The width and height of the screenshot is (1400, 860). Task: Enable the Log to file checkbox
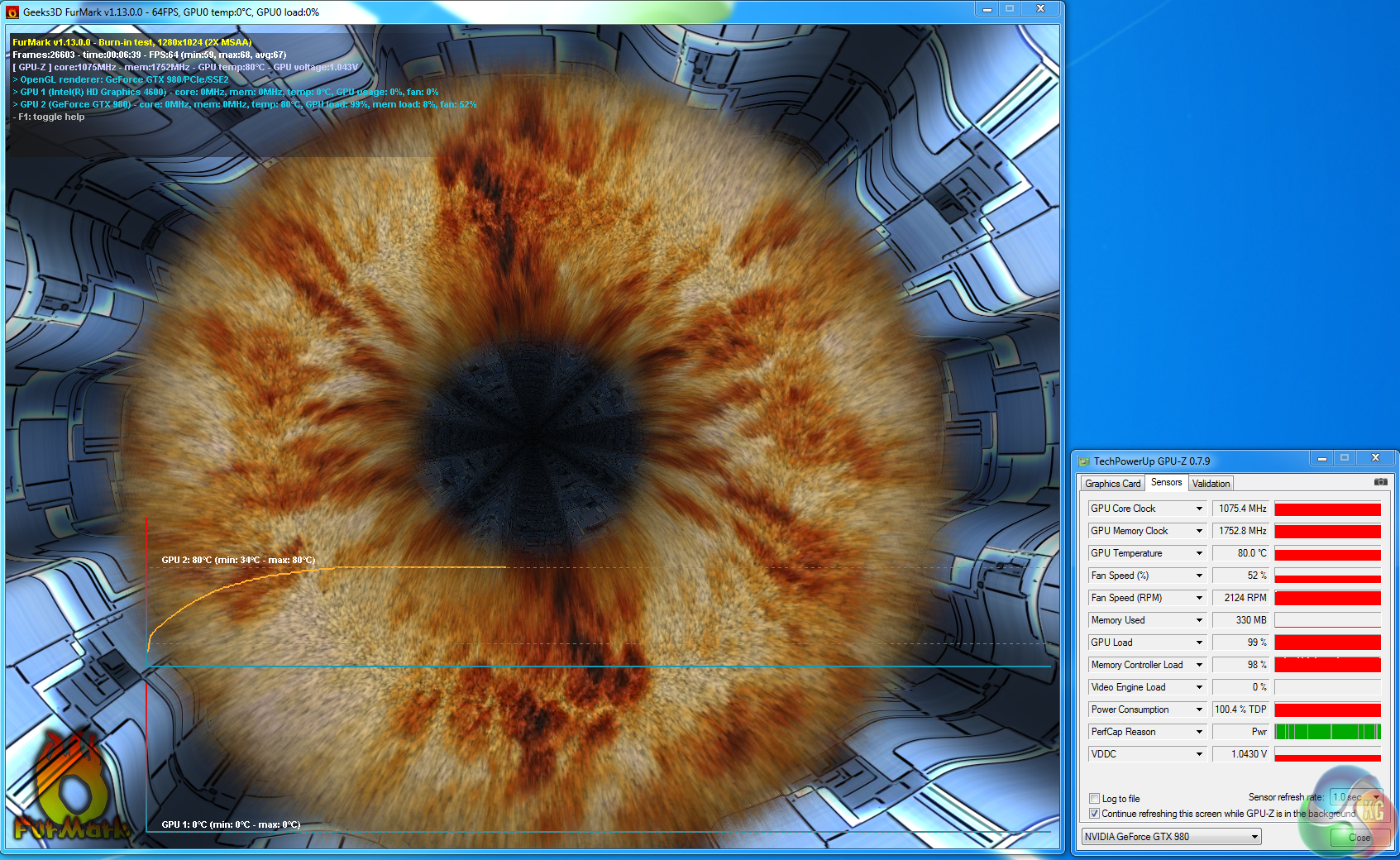(x=1095, y=799)
